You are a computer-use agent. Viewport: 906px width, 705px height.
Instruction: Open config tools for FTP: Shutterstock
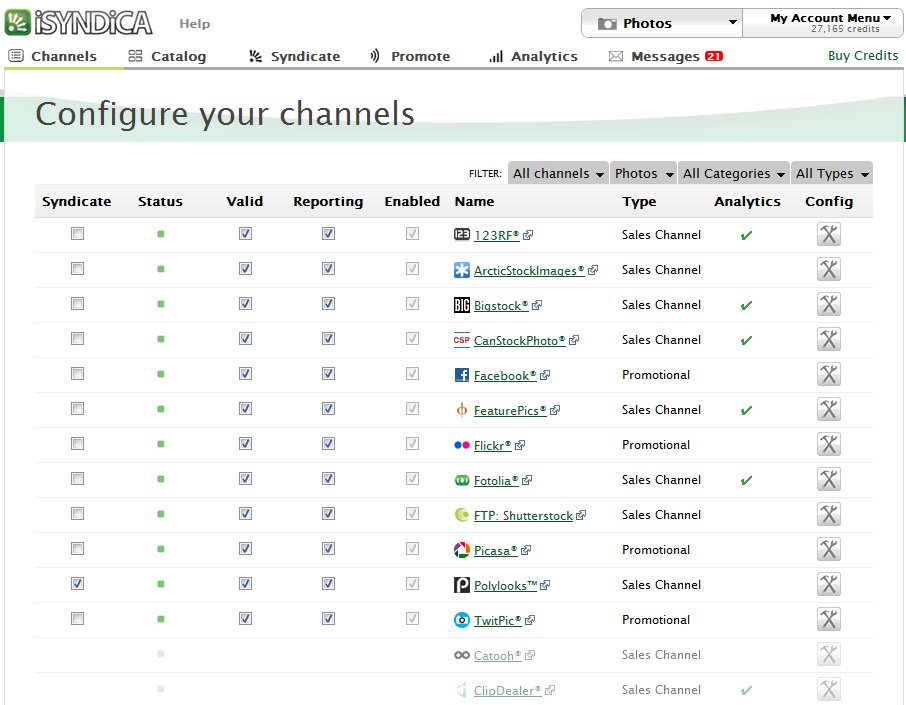click(829, 515)
